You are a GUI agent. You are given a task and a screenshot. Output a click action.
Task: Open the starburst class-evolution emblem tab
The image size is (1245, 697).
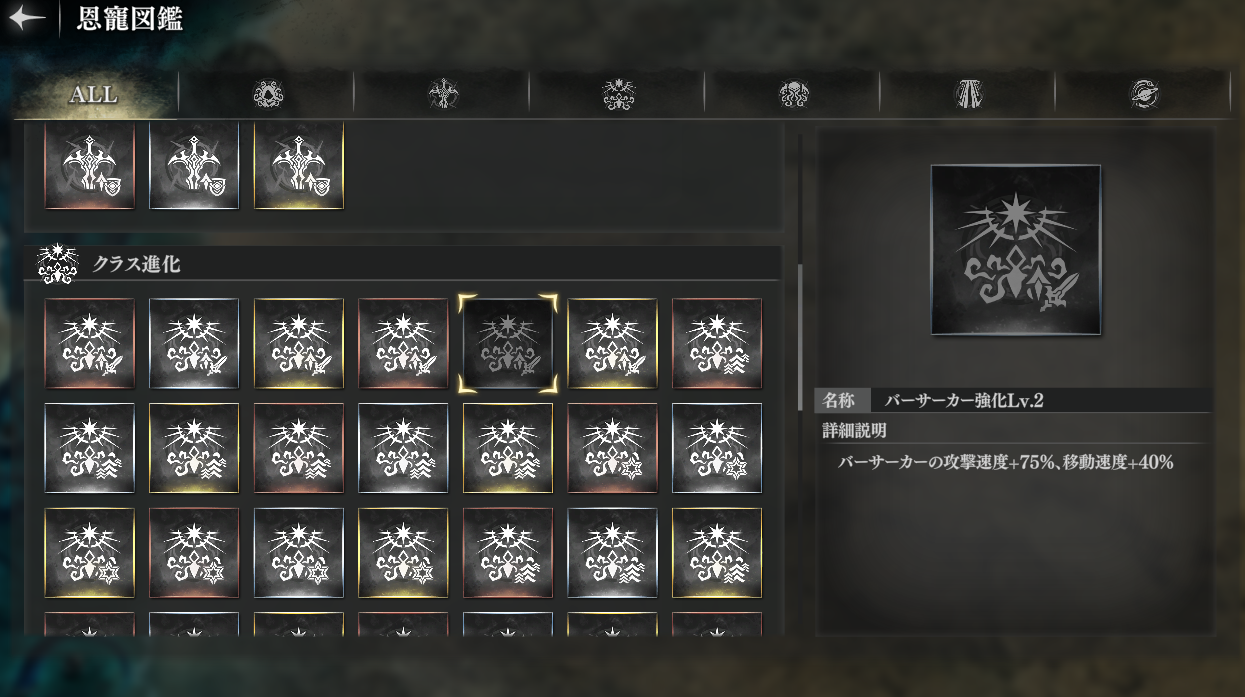[618, 95]
